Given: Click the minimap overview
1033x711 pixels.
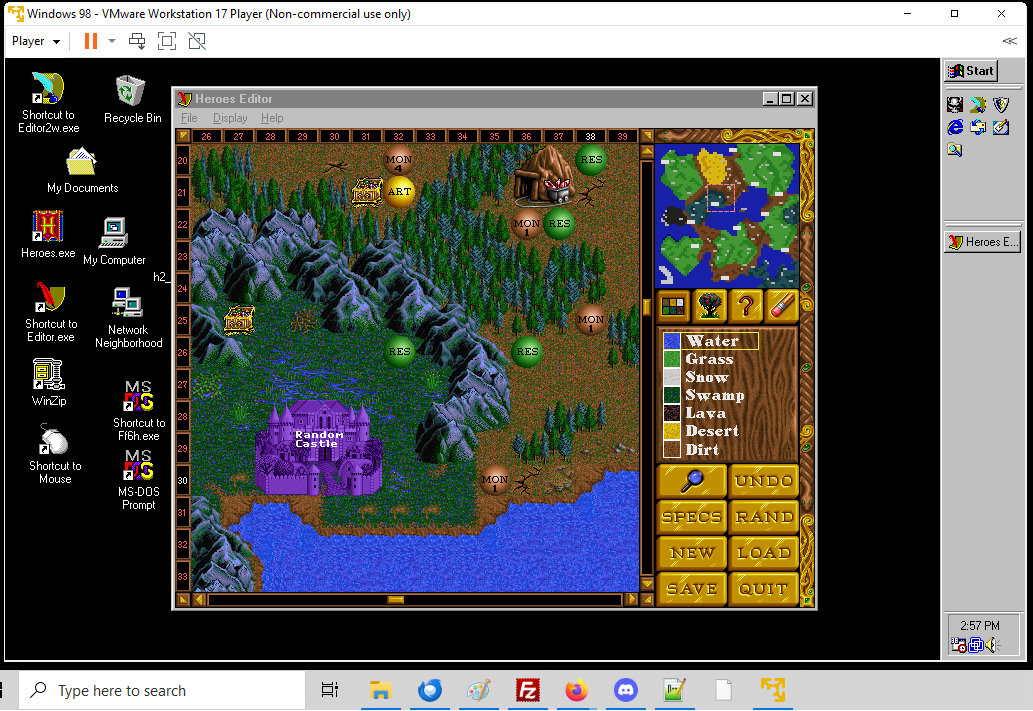Looking at the screenshot, I should pos(727,215).
